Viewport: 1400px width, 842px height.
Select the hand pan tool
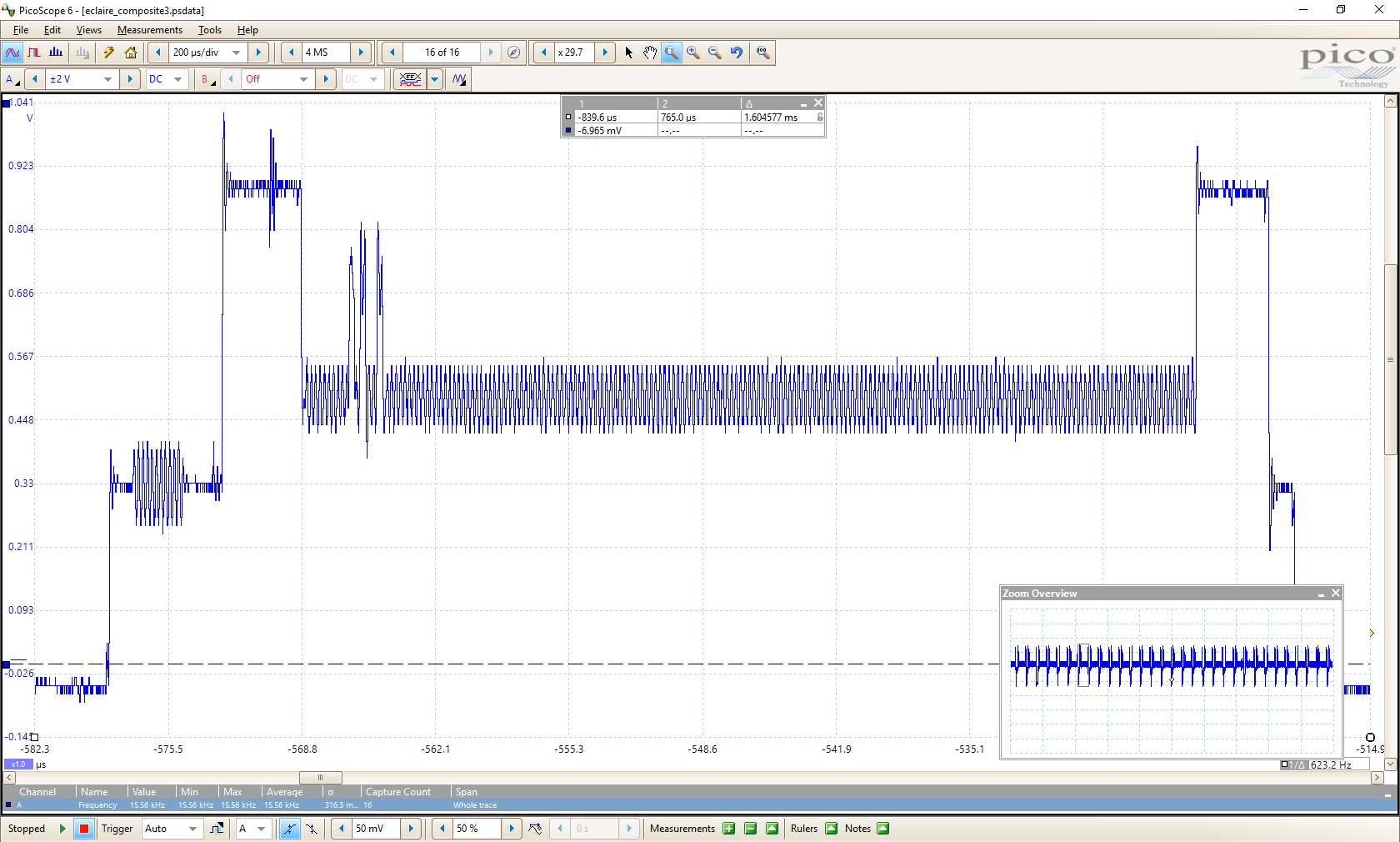click(650, 53)
